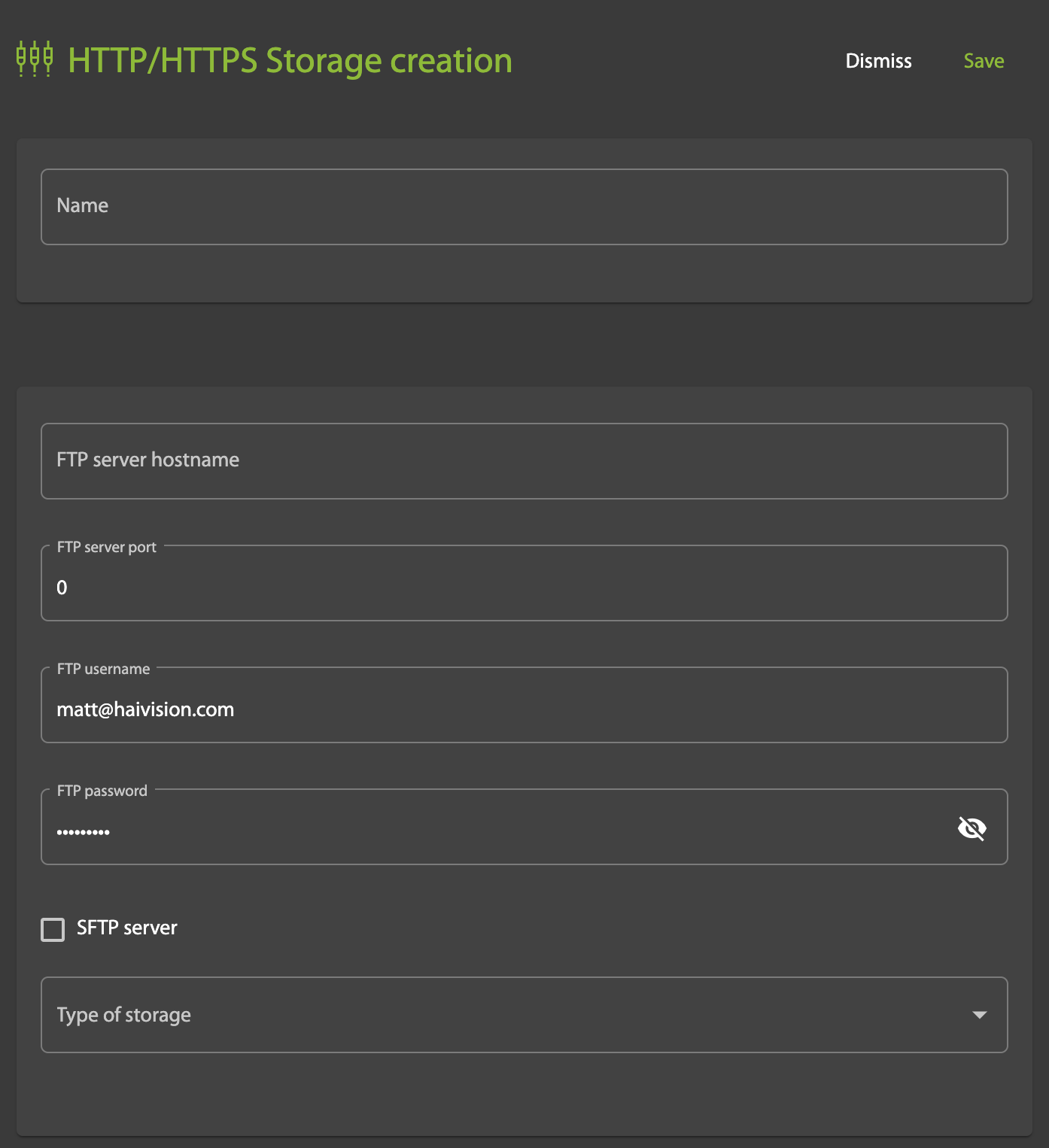Click into the Name input field
1049x1148 pixels.
point(524,206)
